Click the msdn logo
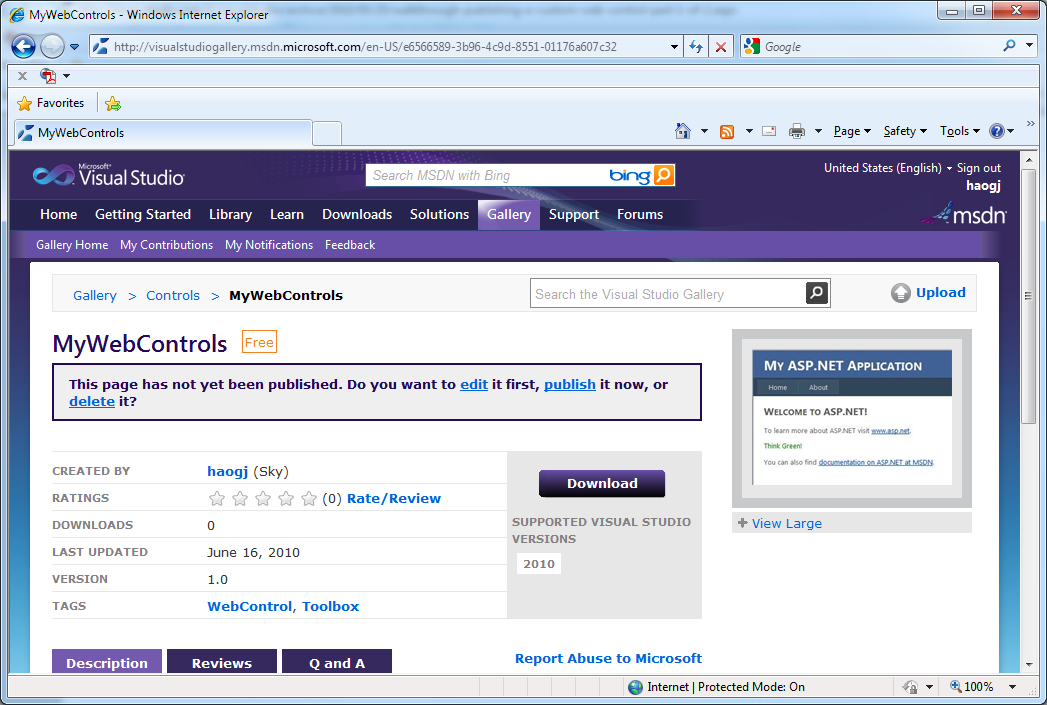This screenshot has width=1047, height=705. [x=964, y=214]
